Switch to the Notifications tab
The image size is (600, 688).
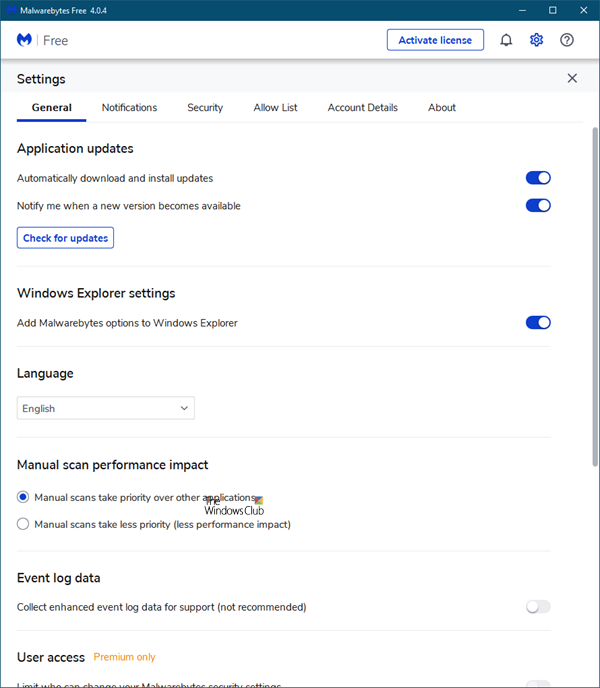pos(129,108)
